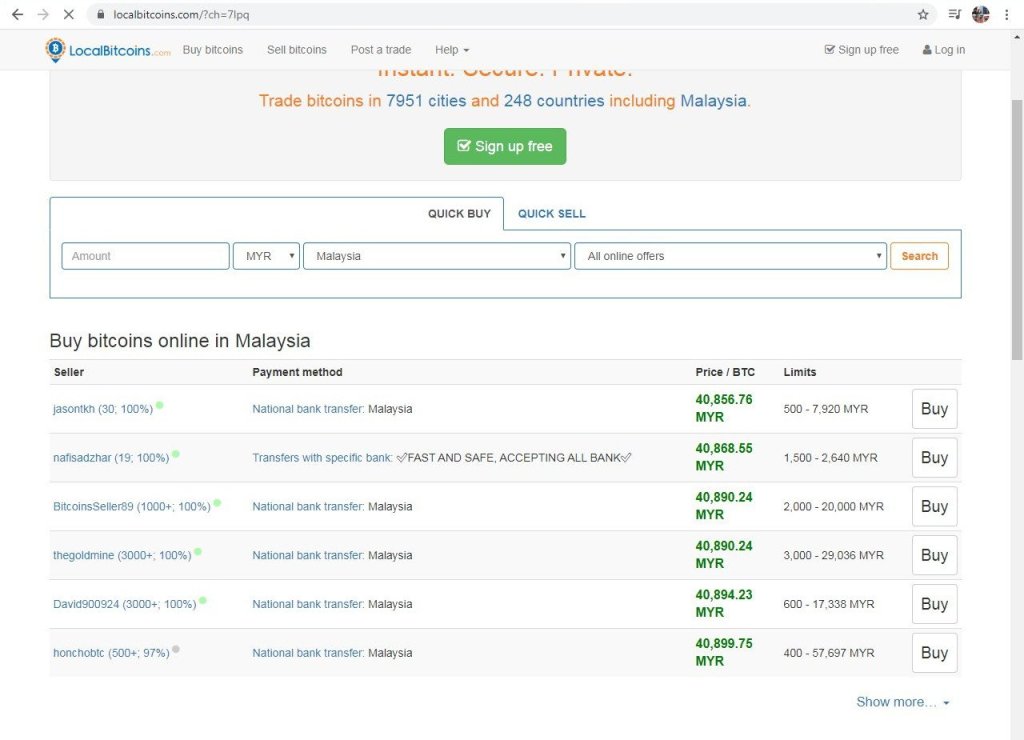Switch to the Quick Sell tab
The width and height of the screenshot is (1024, 740).
551,214
